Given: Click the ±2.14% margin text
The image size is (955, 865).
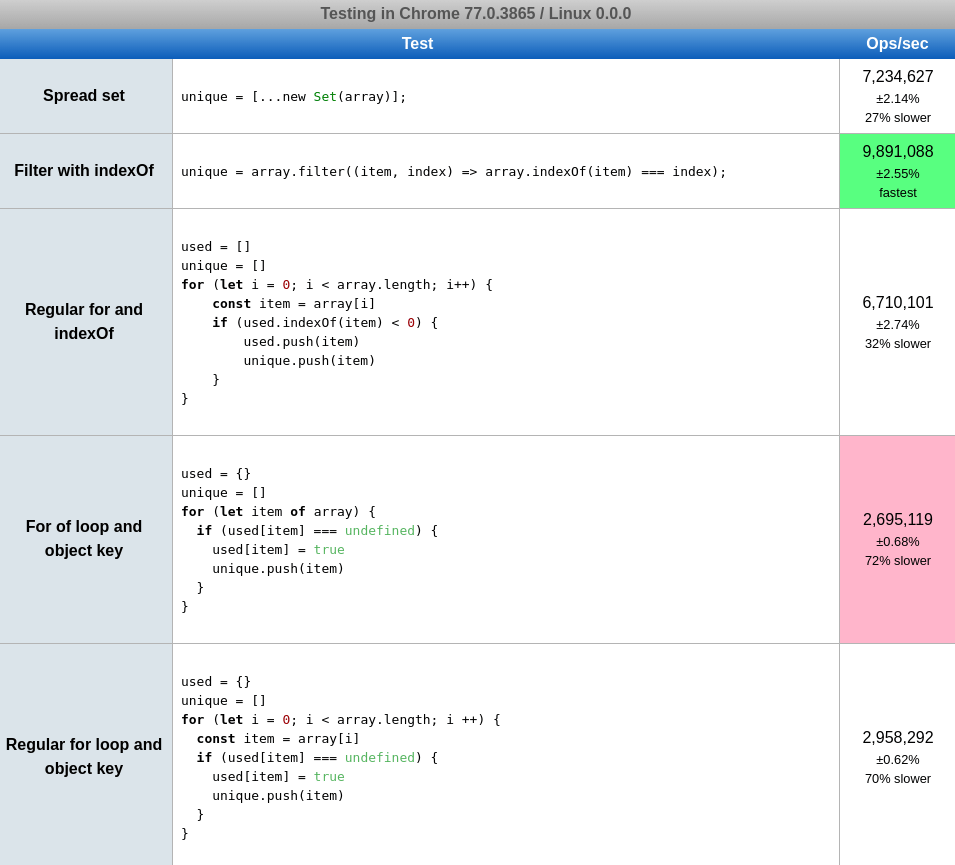Looking at the screenshot, I should [x=897, y=99].
